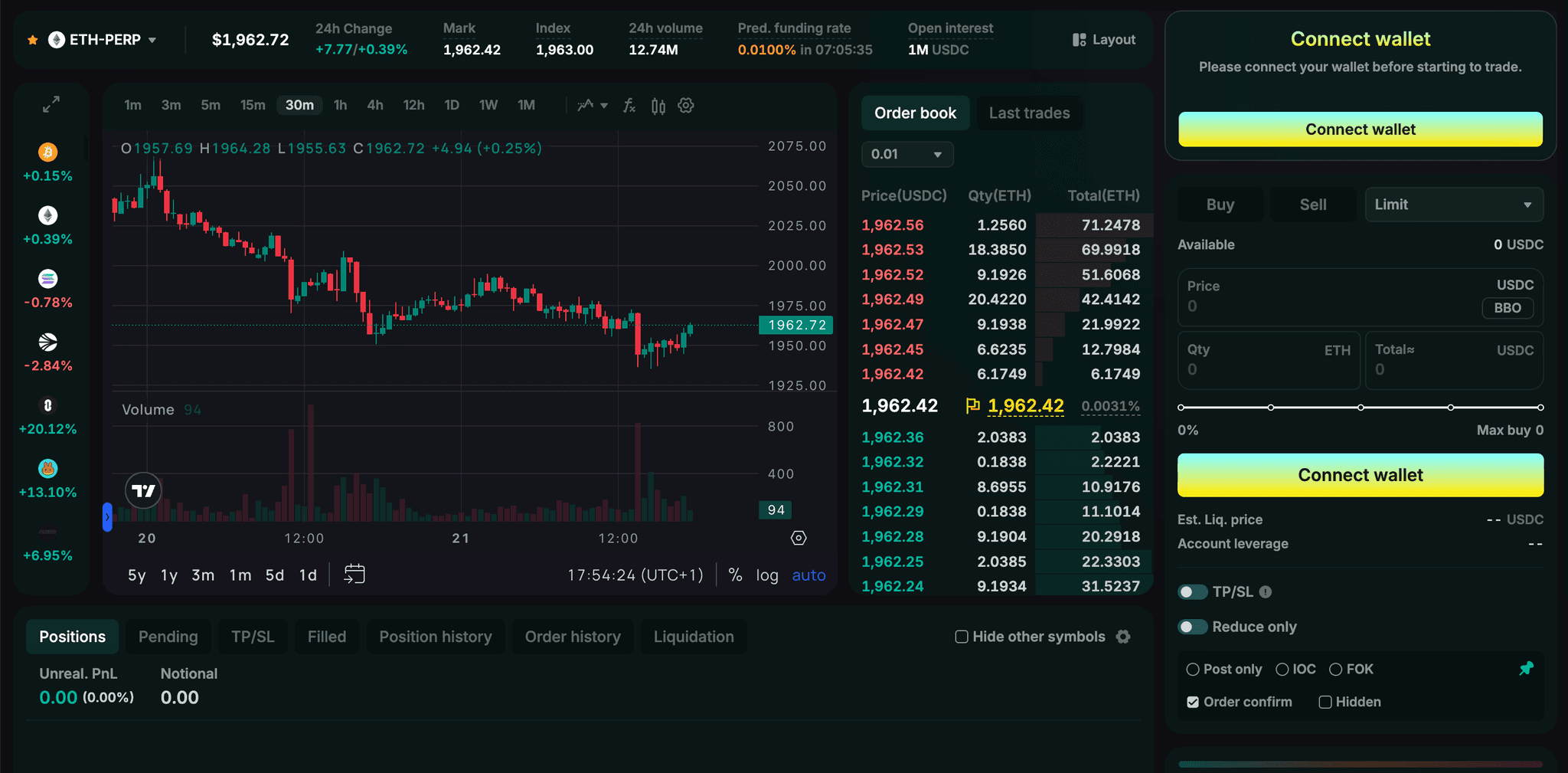The height and width of the screenshot is (773, 1568).
Task: Open the Order history tab
Action: point(573,637)
